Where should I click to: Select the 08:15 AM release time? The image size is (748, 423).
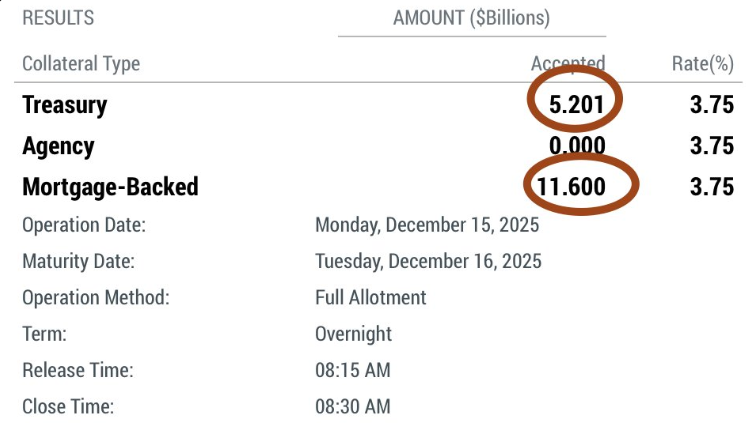click(x=352, y=371)
